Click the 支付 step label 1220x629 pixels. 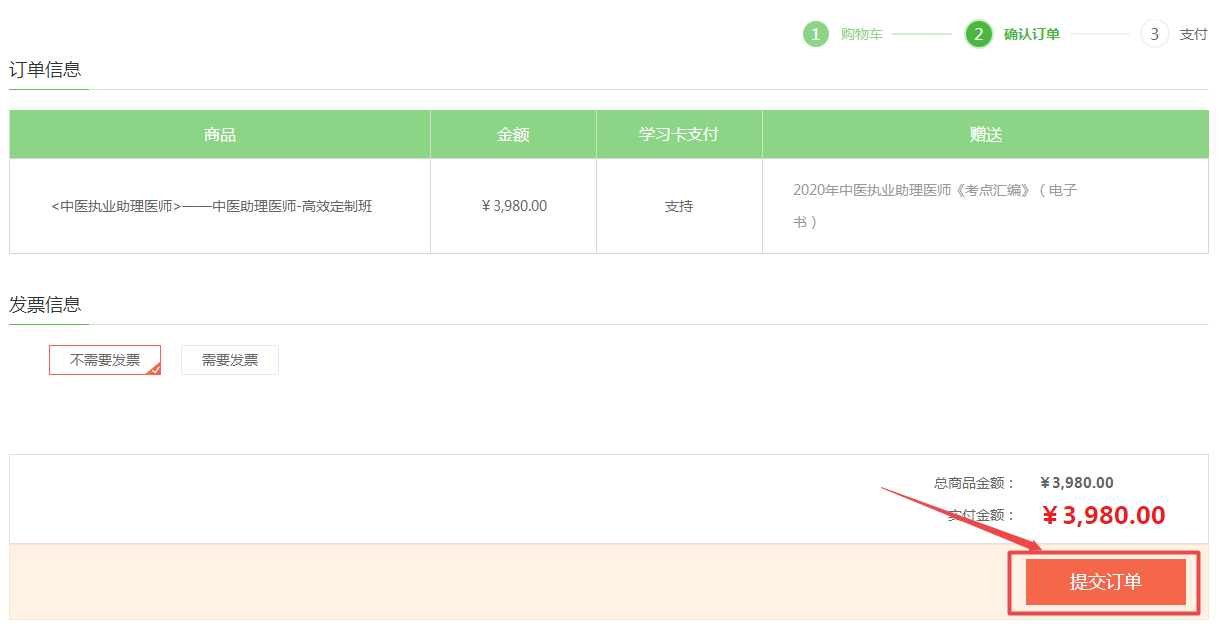(x=1193, y=34)
